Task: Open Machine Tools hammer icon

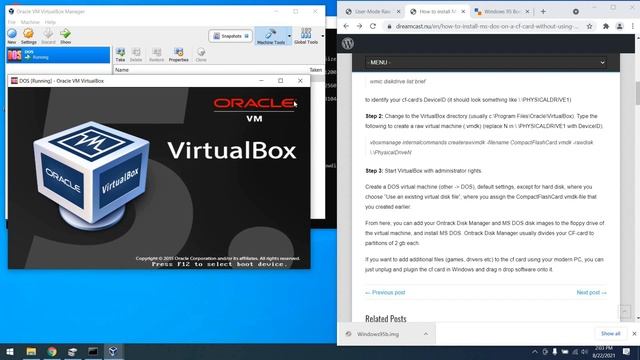Action: 270,36
